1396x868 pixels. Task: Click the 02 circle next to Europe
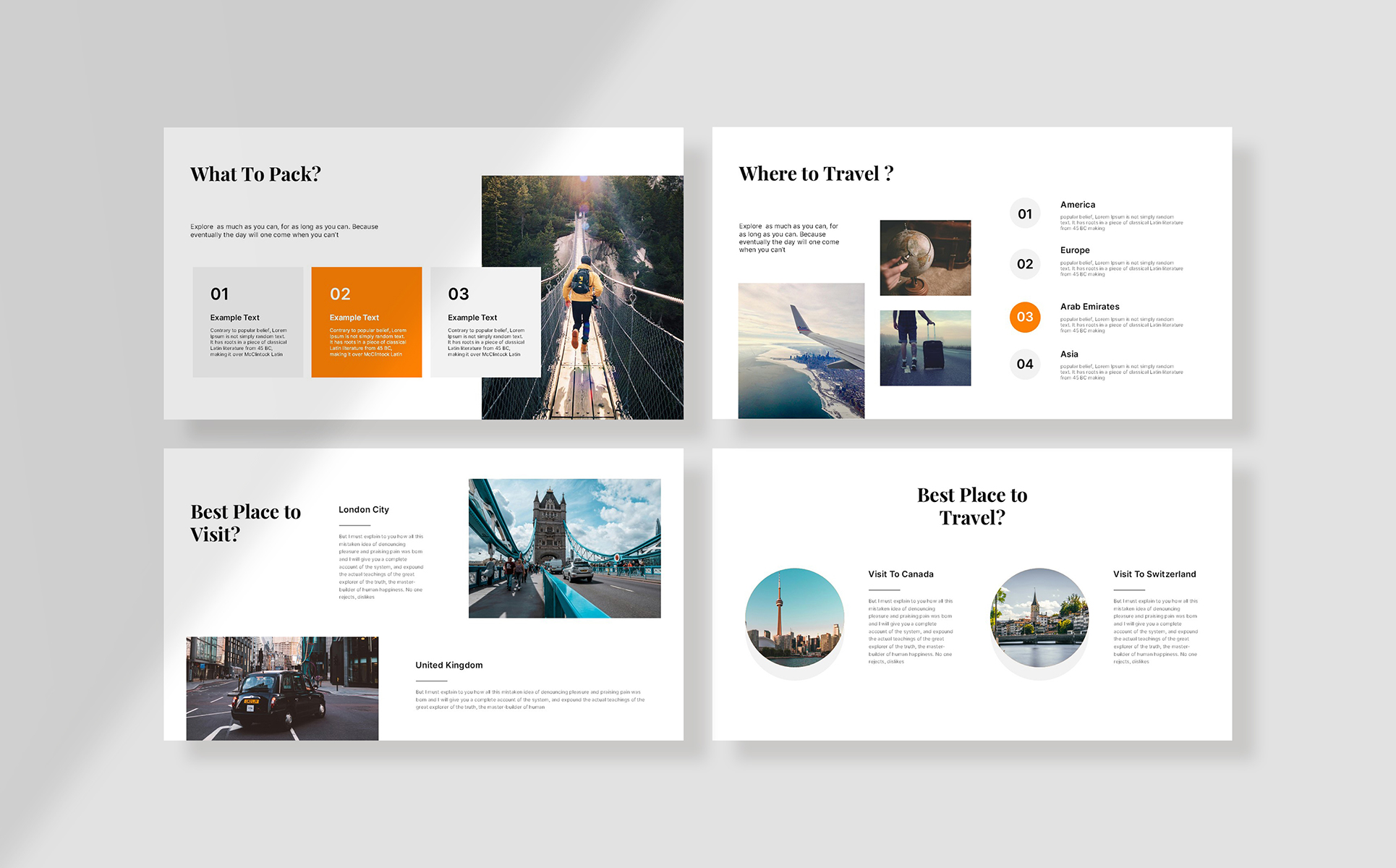[x=1024, y=264]
